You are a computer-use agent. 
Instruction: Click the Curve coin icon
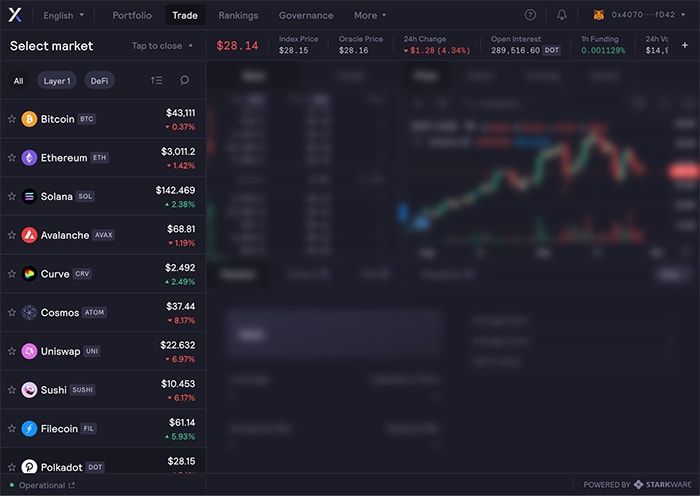(x=29, y=274)
